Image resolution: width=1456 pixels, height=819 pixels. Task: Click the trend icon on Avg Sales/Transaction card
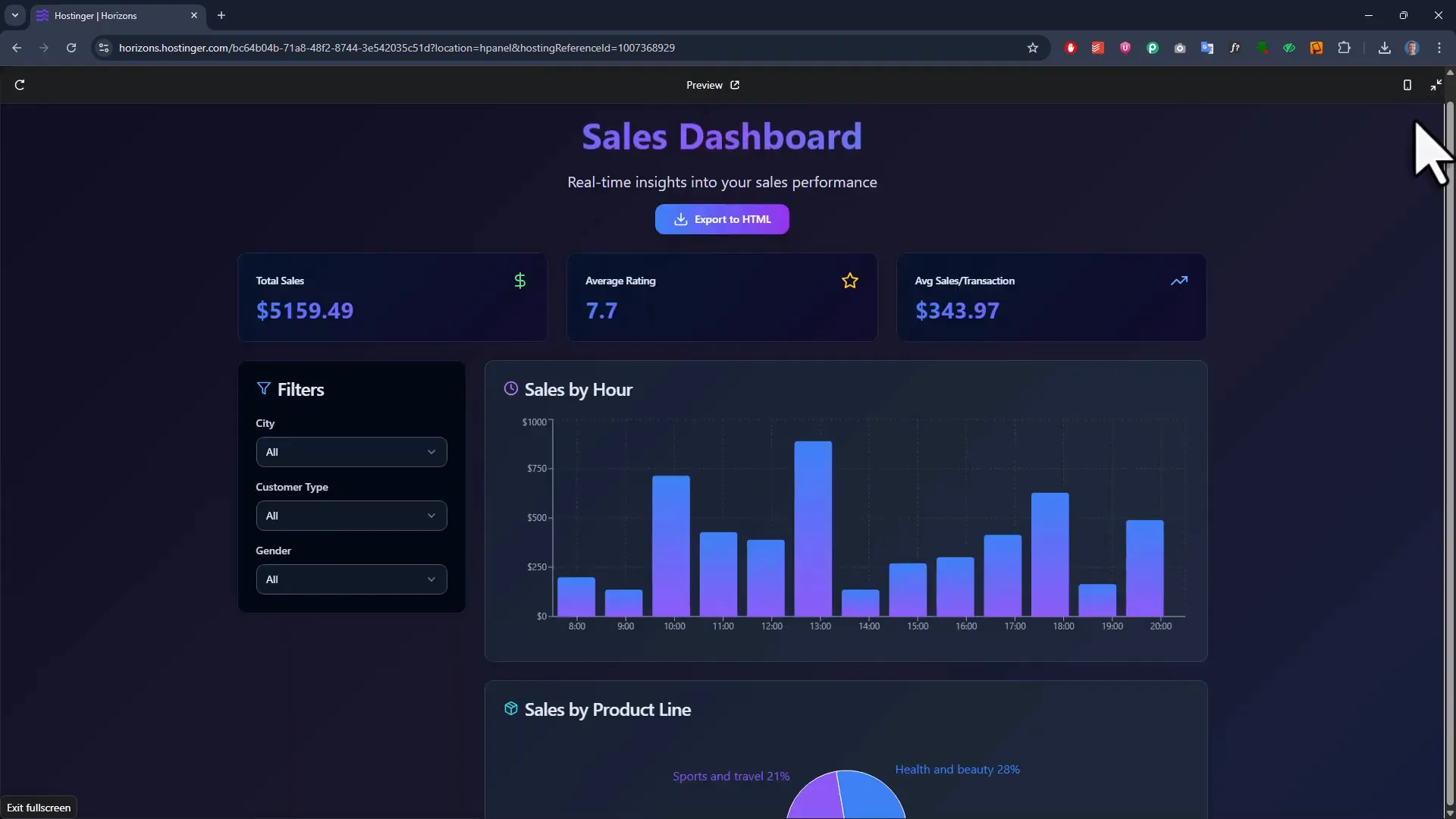(x=1180, y=280)
